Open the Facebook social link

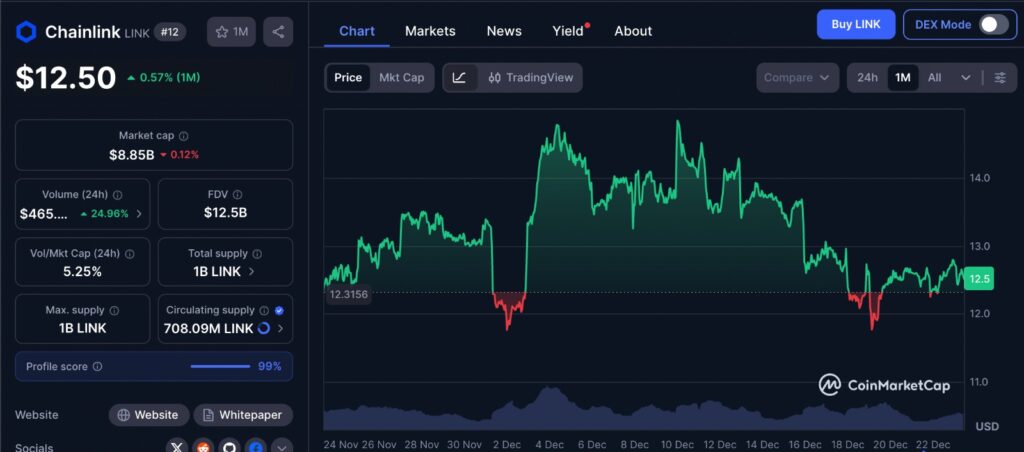(255, 448)
